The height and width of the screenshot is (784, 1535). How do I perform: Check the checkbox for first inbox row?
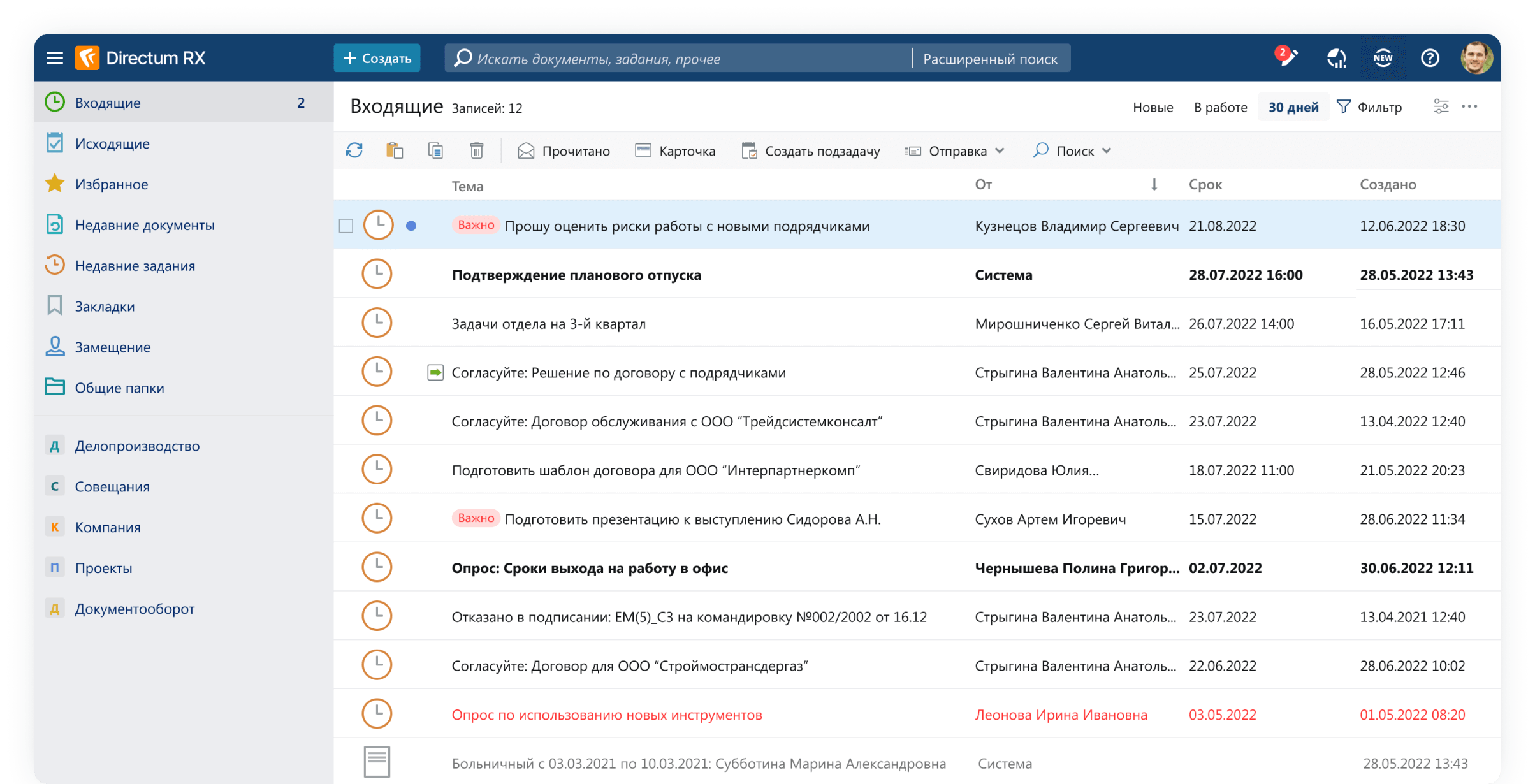pos(346,226)
